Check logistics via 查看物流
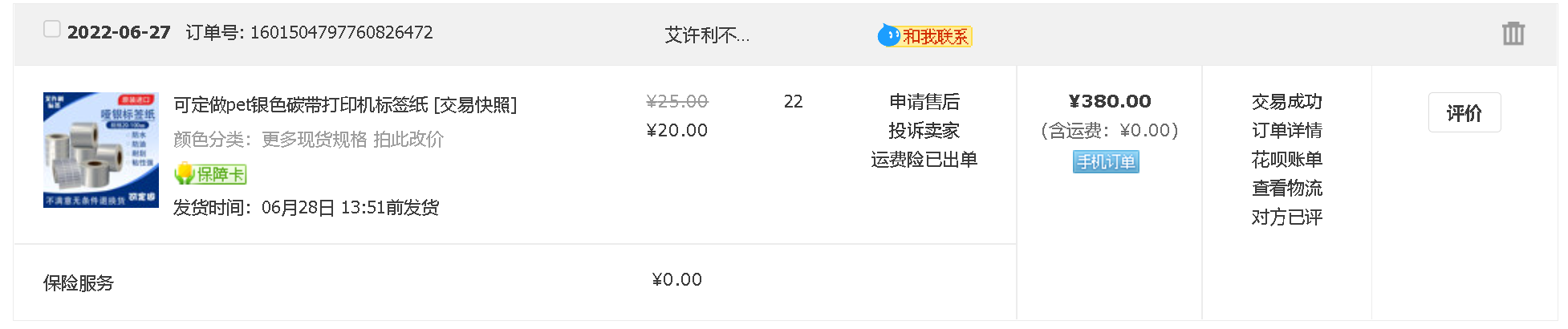Image resolution: width=1568 pixels, height=329 pixels. pos(1286,189)
